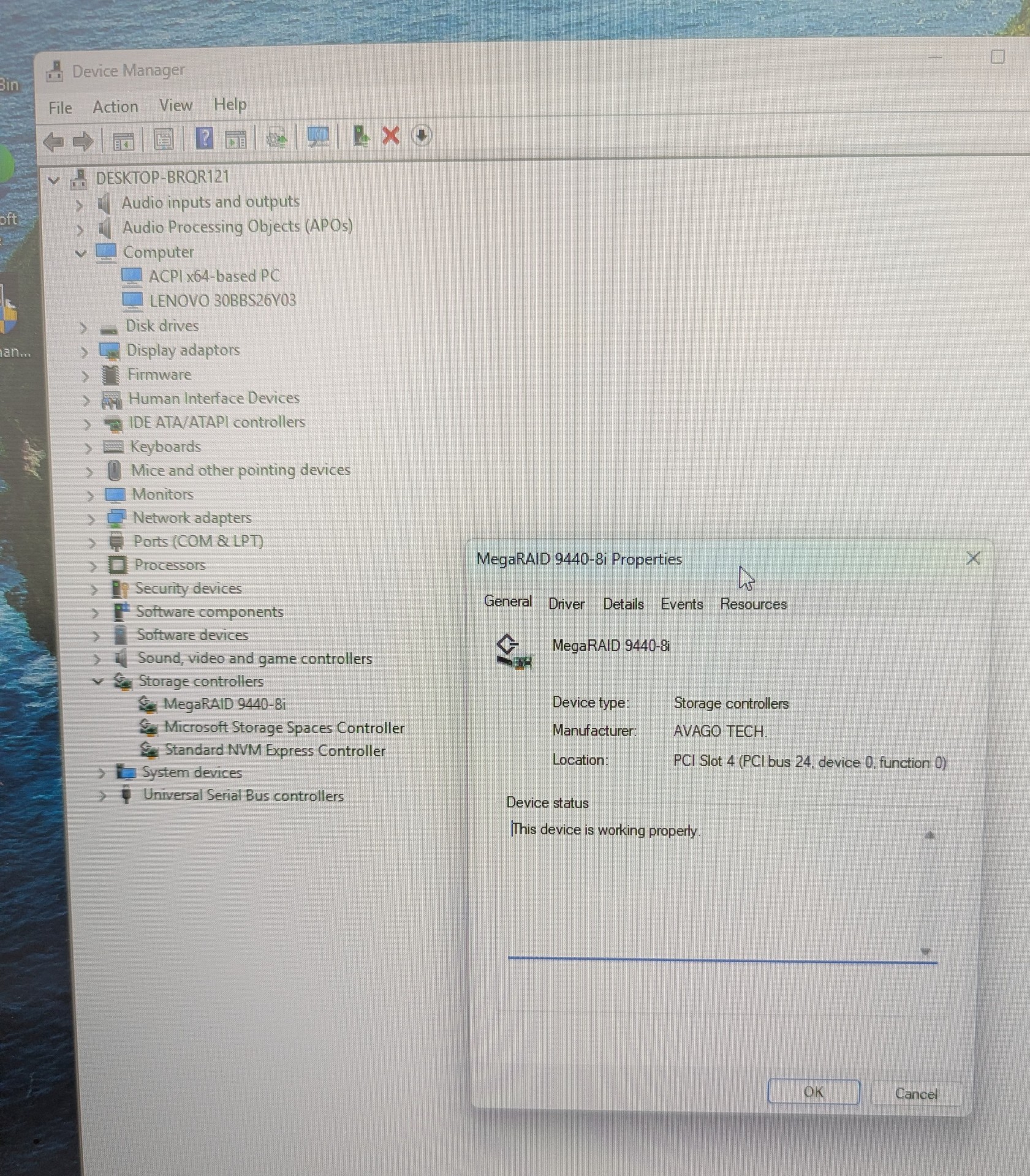Click the Processors category icon

[x=118, y=565]
